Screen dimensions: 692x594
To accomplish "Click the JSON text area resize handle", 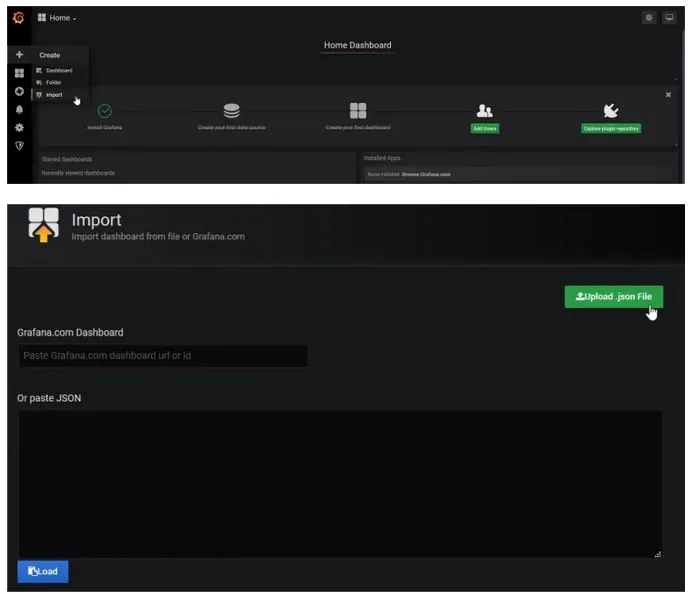I will (658, 554).
